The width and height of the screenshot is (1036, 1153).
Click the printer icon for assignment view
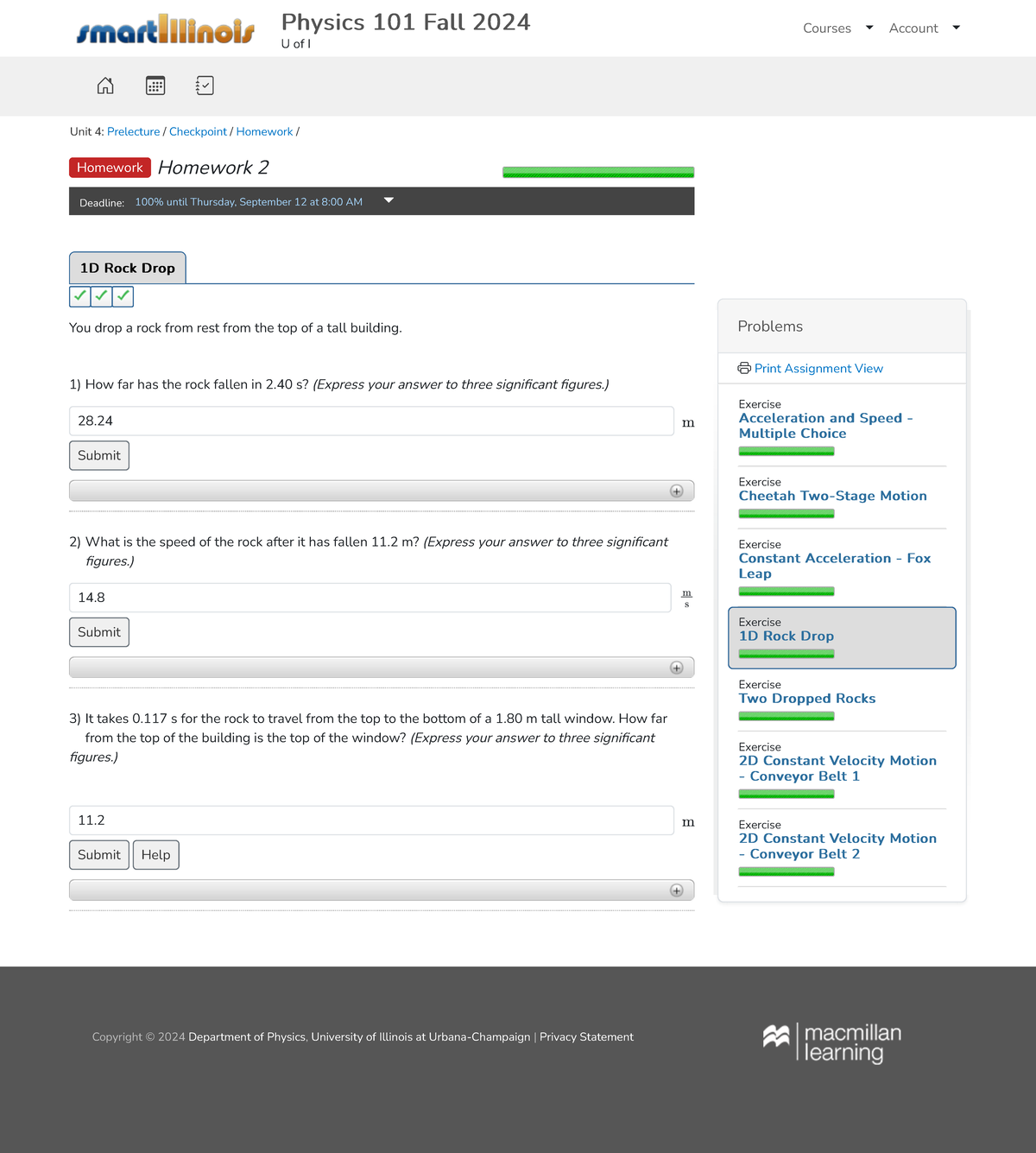tap(744, 369)
